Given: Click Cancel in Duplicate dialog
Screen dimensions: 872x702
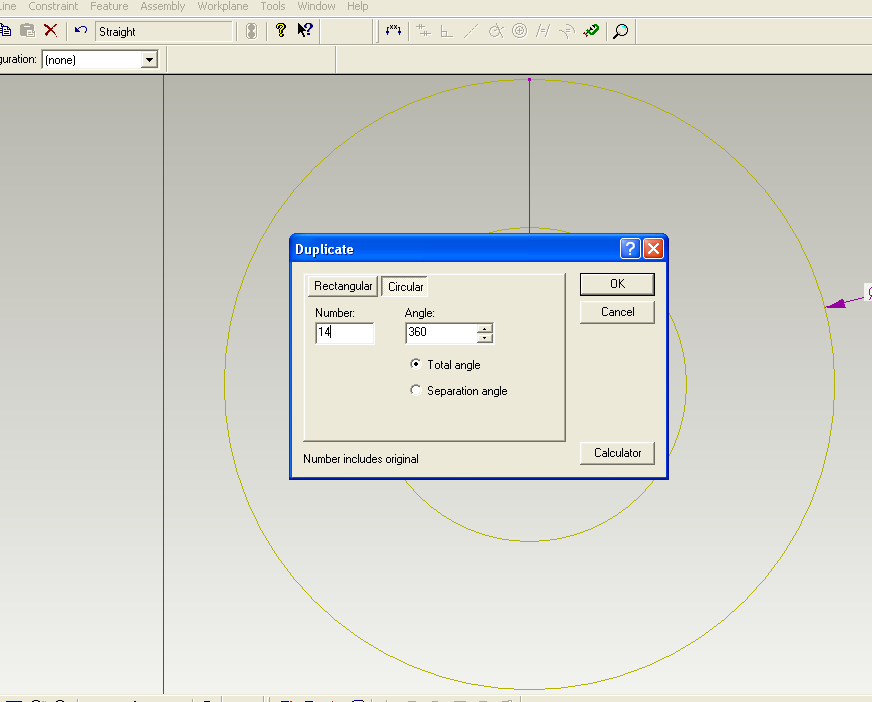Looking at the screenshot, I should pos(617,312).
